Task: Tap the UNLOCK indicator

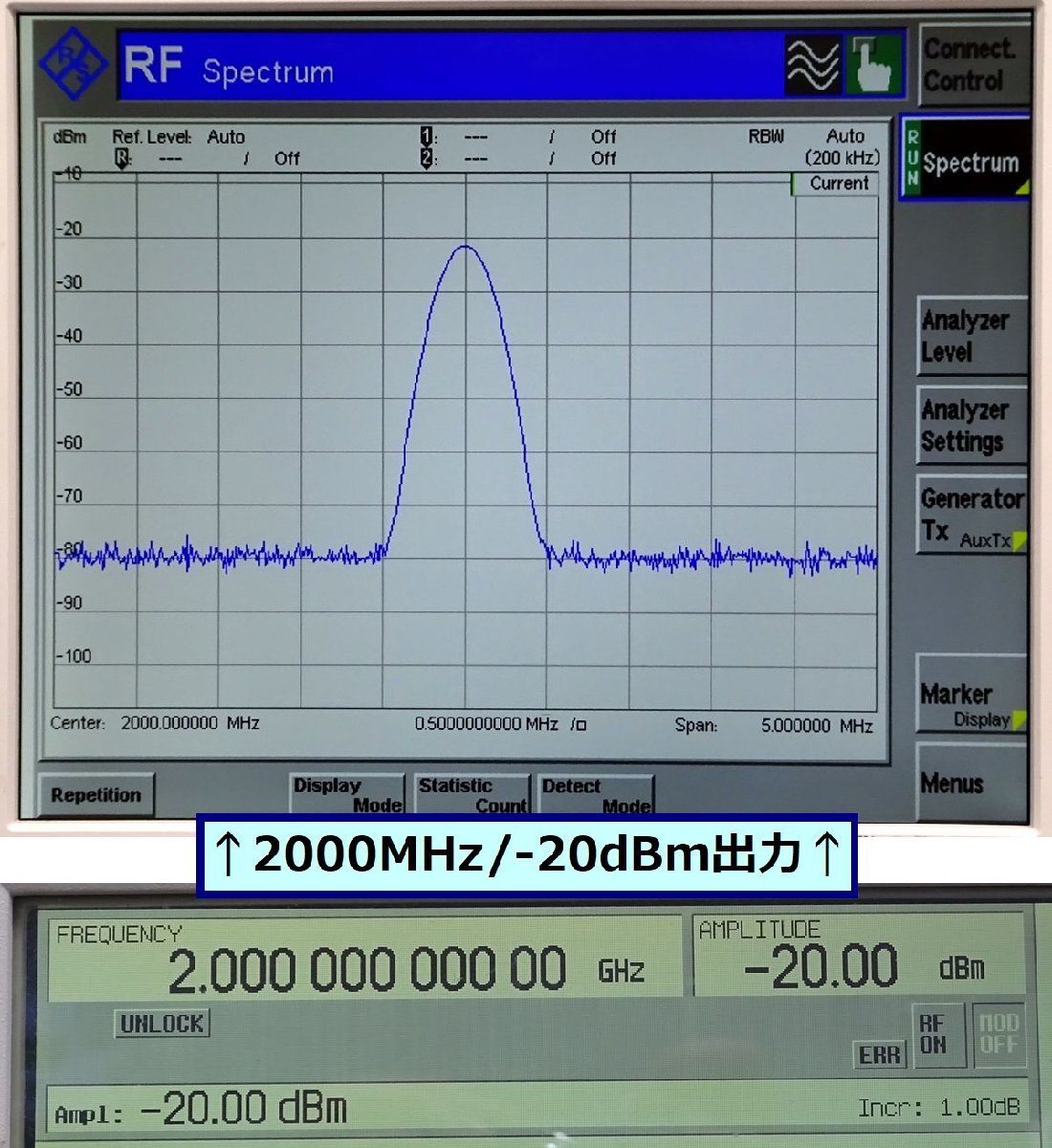Action: (x=163, y=1024)
